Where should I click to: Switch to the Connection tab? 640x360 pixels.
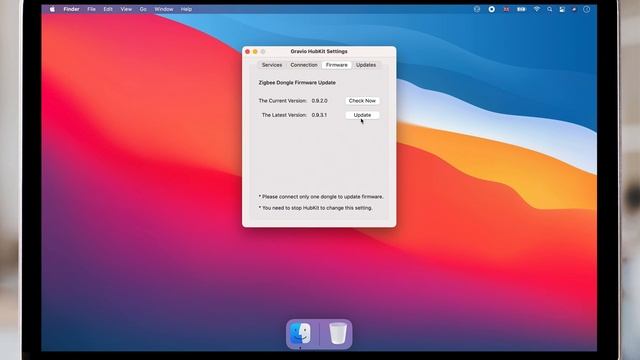(304, 65)
